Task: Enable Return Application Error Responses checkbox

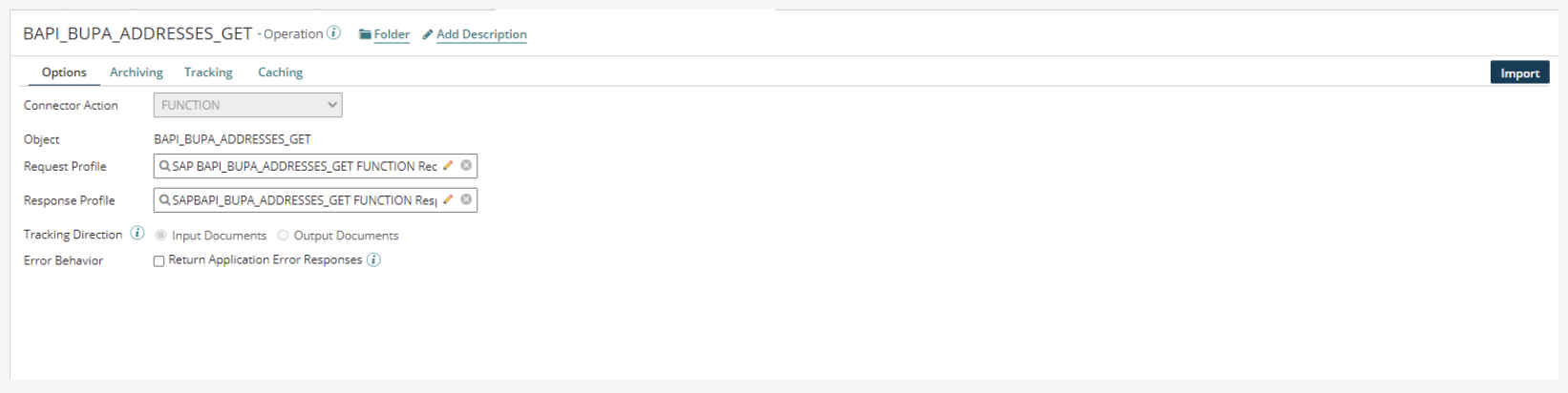Action: click(x=159, y=261)
